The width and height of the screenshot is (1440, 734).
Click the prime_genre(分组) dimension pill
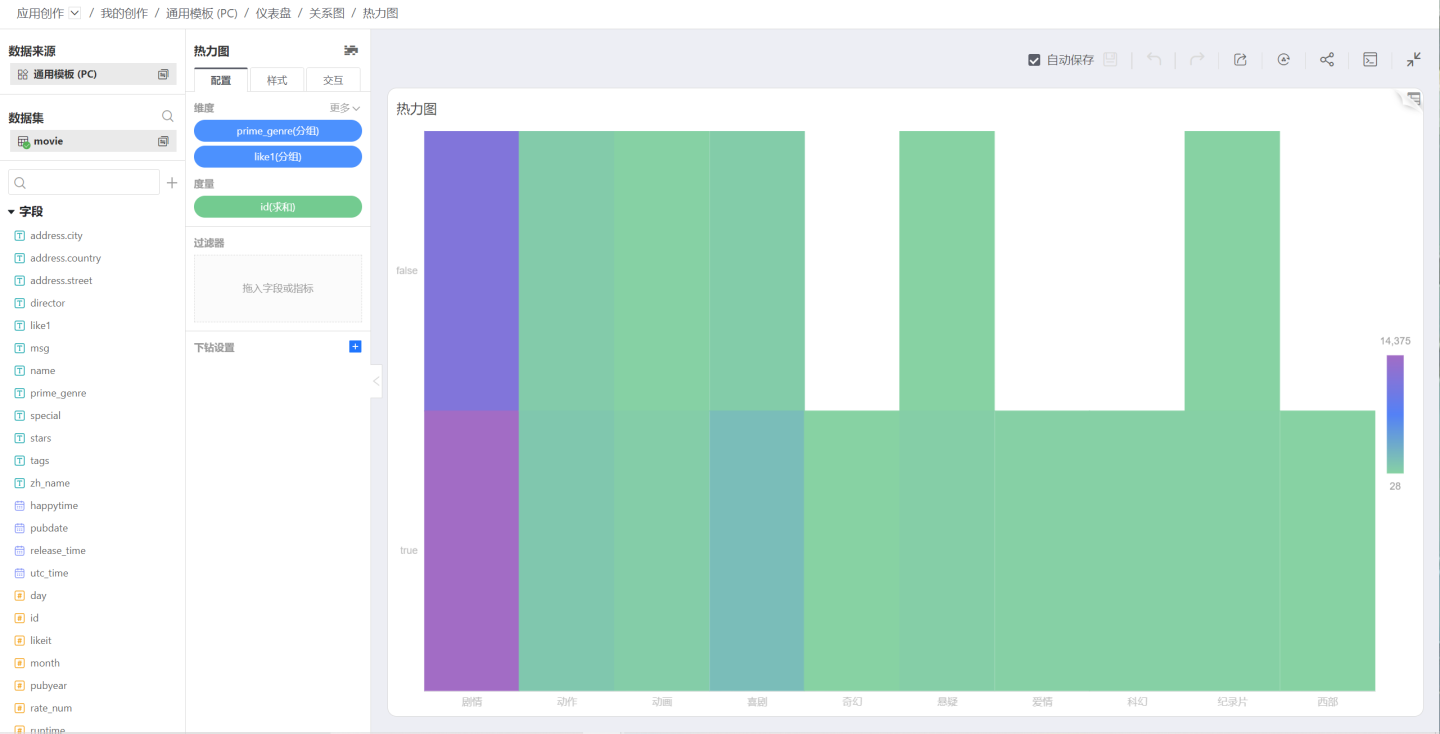(278, 131)
